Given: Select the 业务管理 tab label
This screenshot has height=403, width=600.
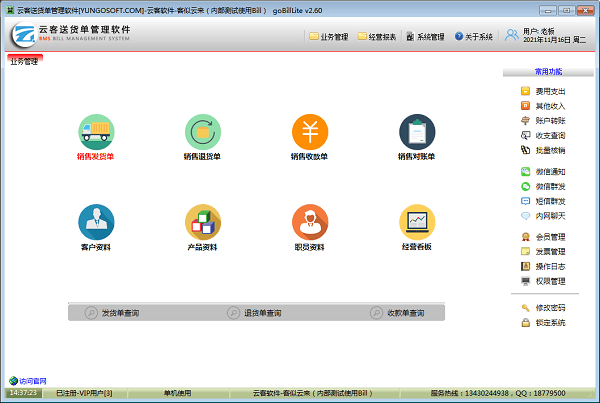Looking at the screenshot, I should tap(24, 62).
